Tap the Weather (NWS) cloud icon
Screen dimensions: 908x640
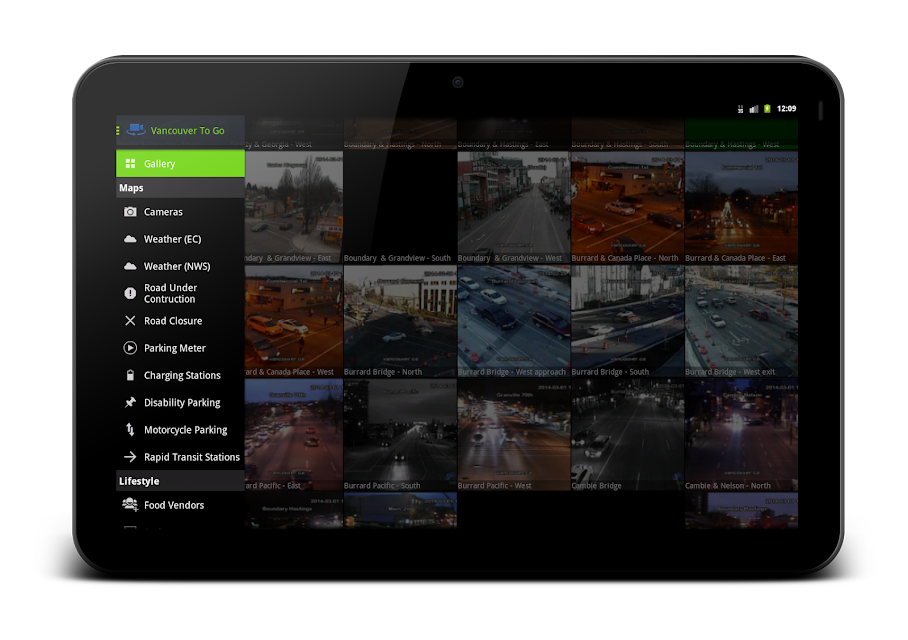(130, 266)
